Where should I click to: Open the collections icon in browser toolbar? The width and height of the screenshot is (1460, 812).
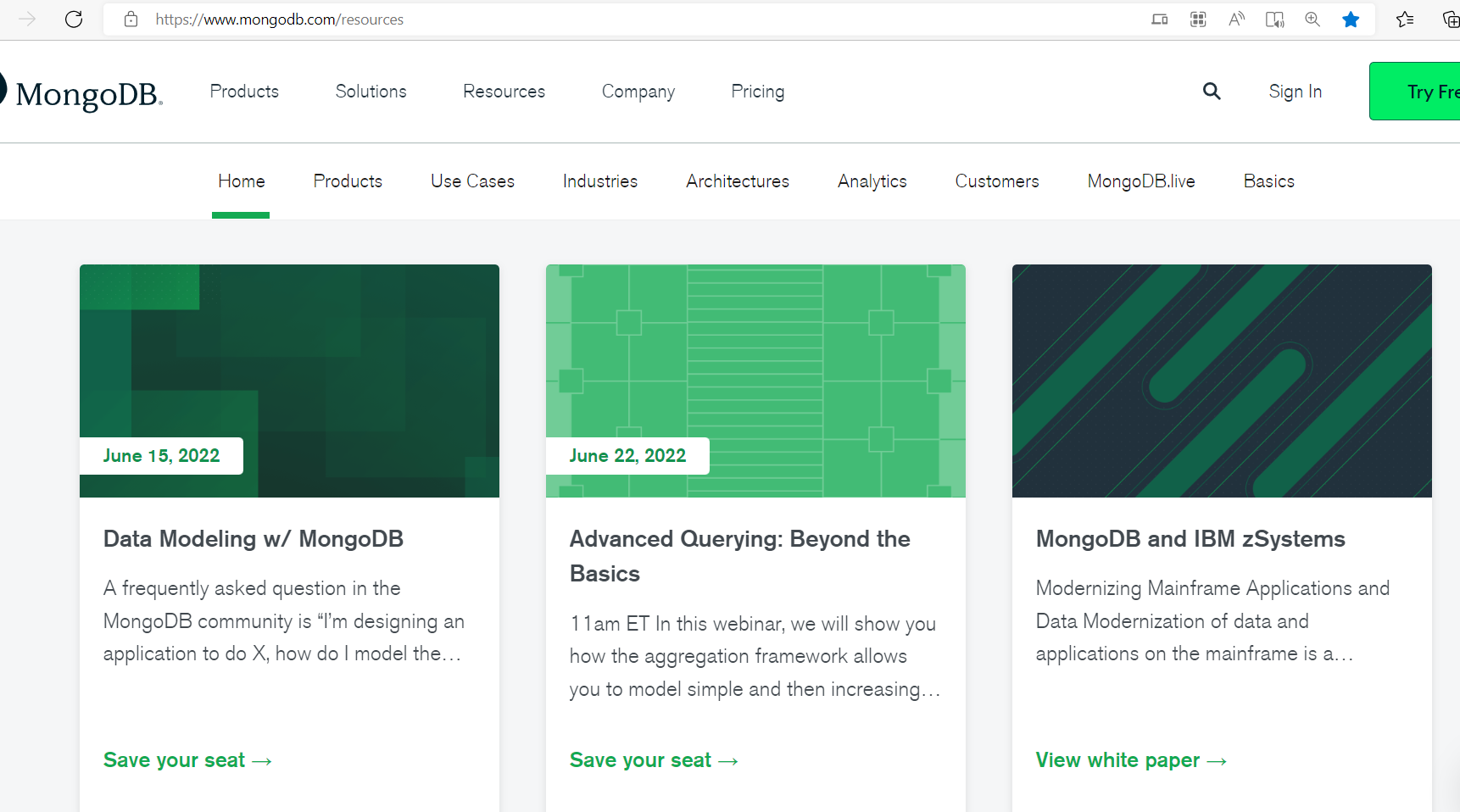pos(1451,19)
